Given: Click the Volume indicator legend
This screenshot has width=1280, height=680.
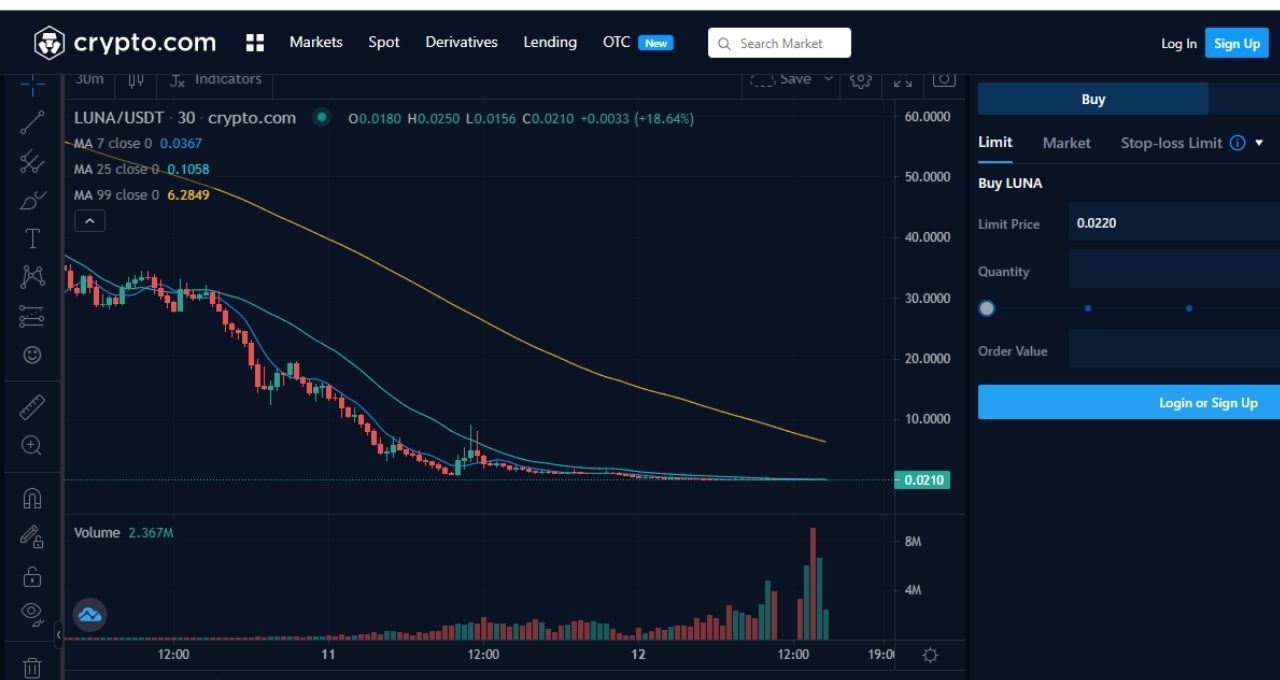Looking at the screenshot, I should click(124, 533).
